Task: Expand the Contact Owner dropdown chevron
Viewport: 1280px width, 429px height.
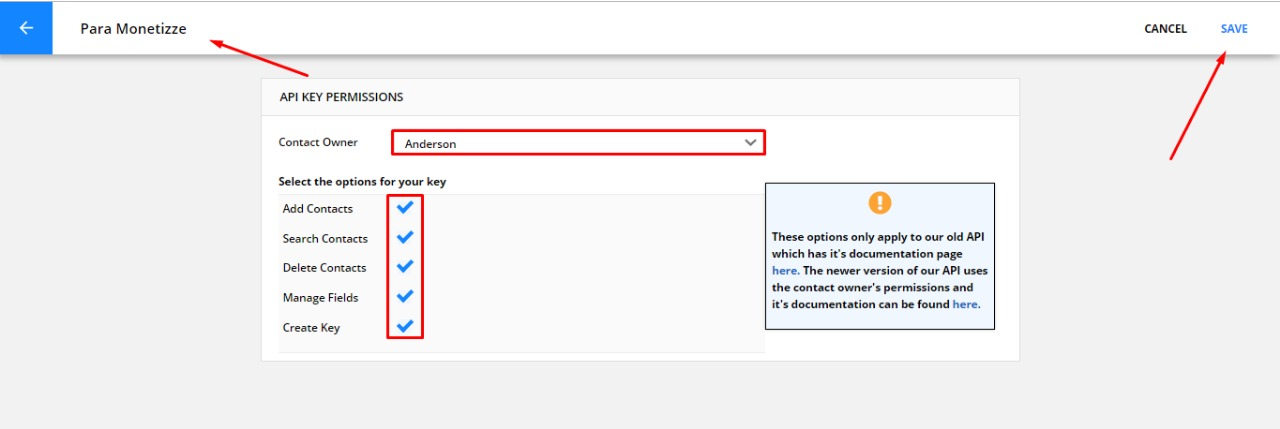Action: click(x=751, y=143)
